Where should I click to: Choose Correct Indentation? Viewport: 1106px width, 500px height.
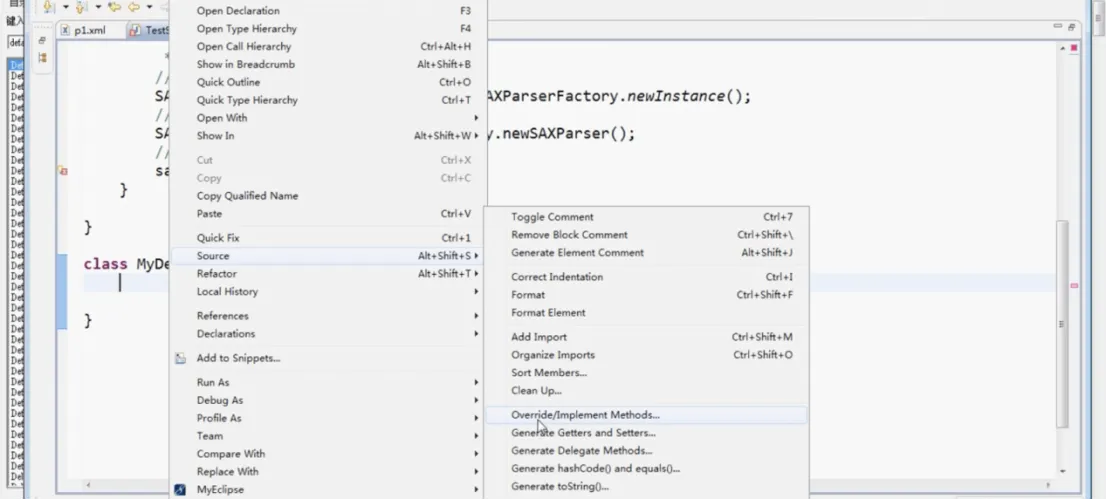(646, 277)
